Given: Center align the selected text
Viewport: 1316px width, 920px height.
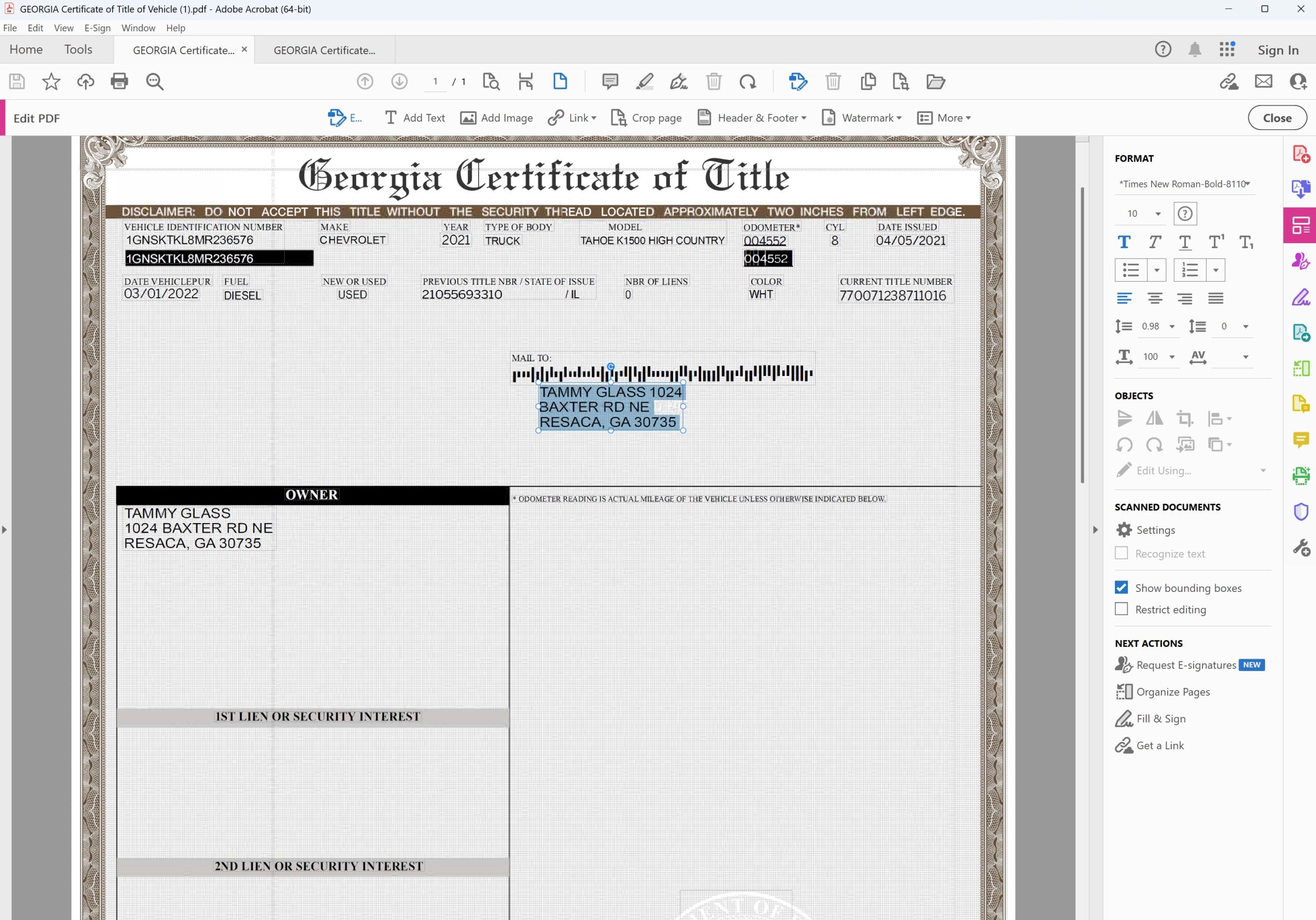Looking at the screenshot, I should 1155,298.
